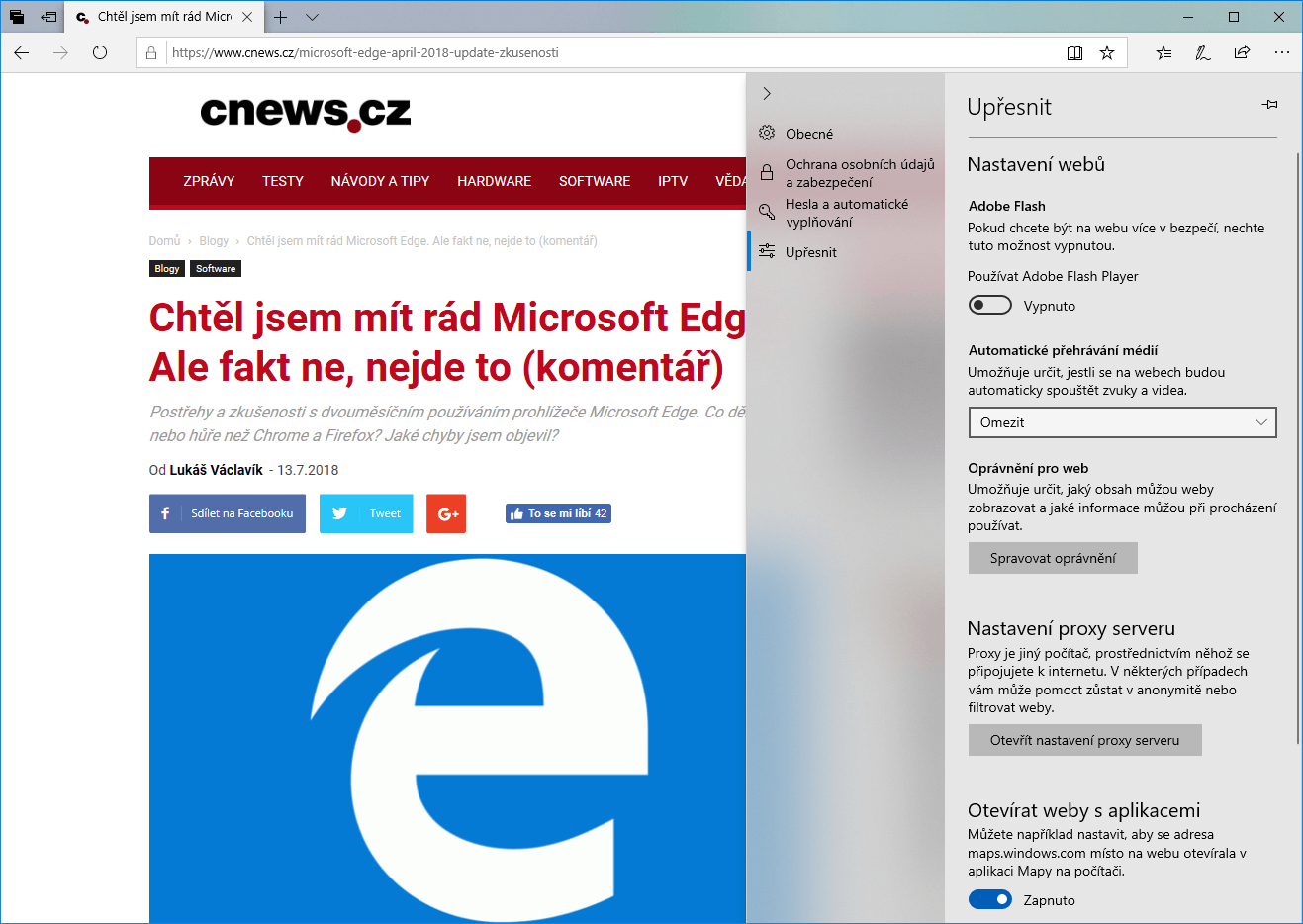Image resolution: width=1303 pixels, height=924 pixels.
Task: Switch to Obecné settings section
Action: tap(809, 133)
